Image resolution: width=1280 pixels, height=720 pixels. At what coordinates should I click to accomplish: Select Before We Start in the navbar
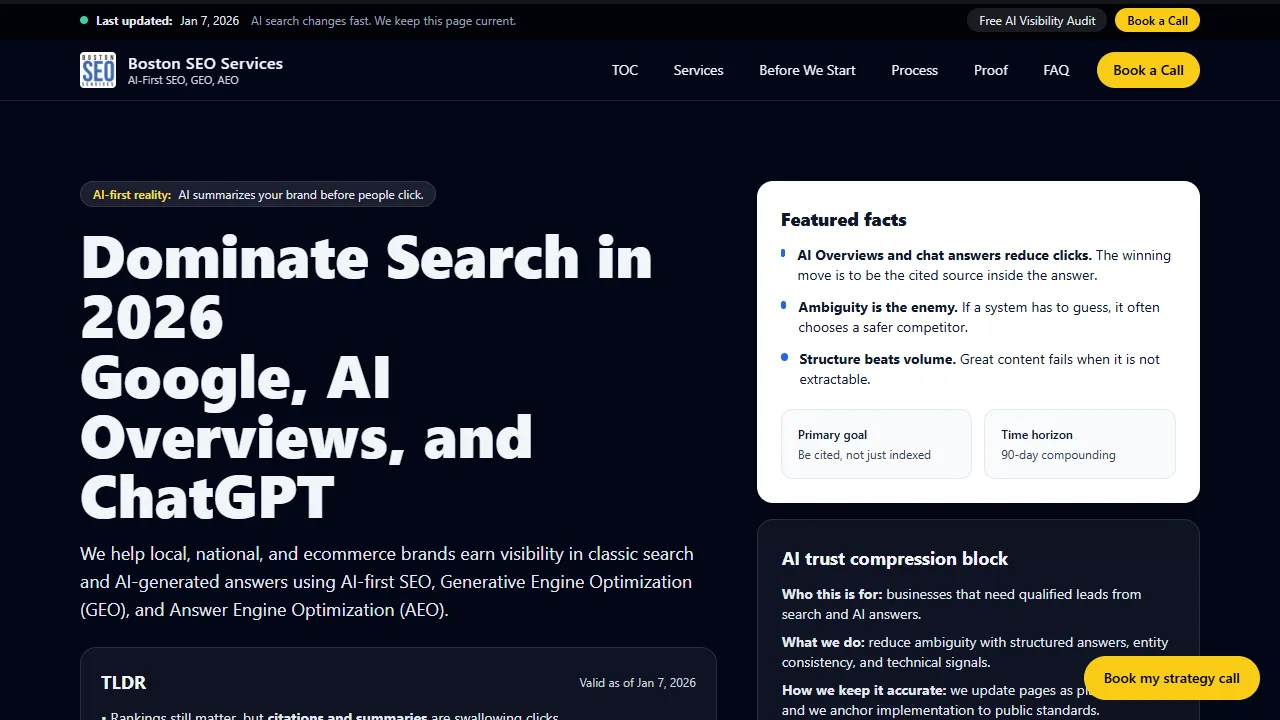807,70
